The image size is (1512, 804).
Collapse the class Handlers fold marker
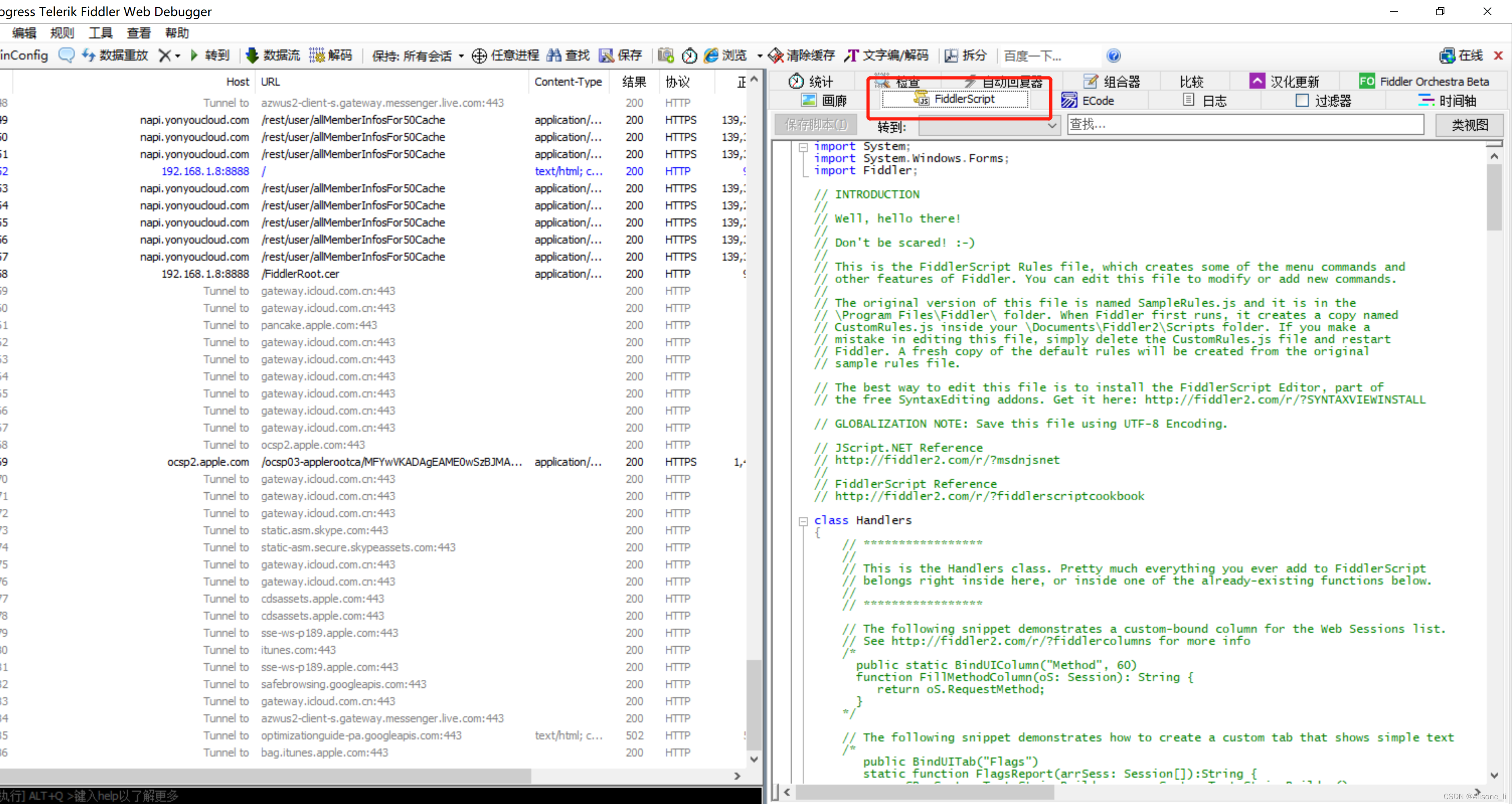[x=803, y=520]
